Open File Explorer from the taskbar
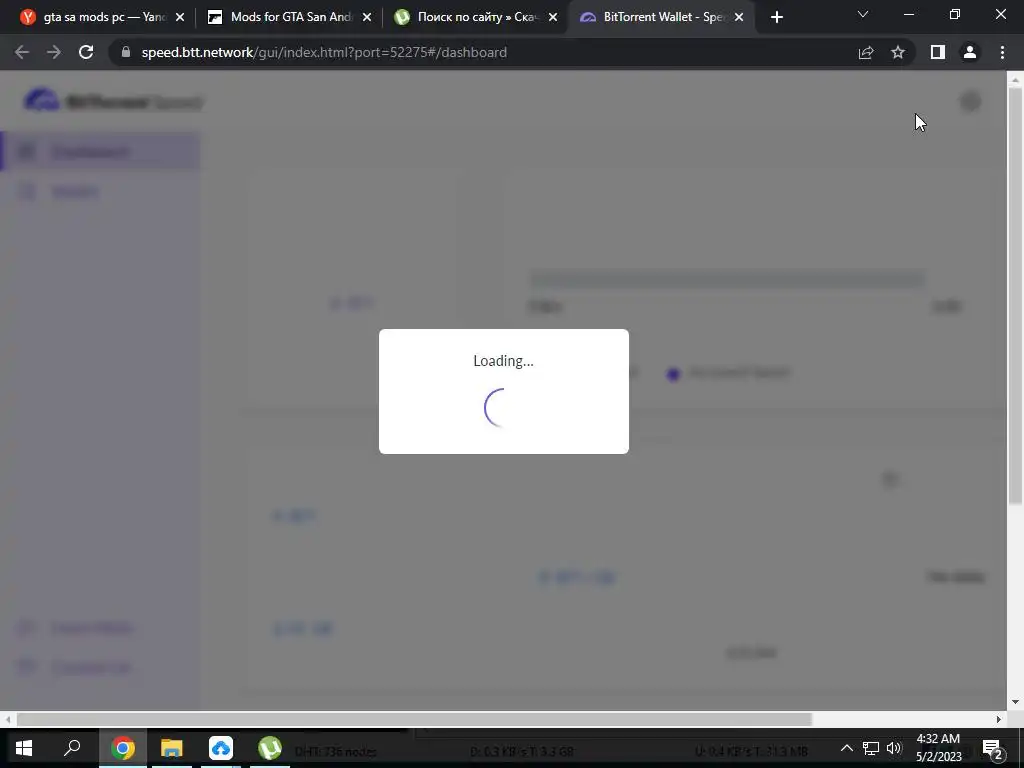The image size is (1024, 768). click(172, 748)
